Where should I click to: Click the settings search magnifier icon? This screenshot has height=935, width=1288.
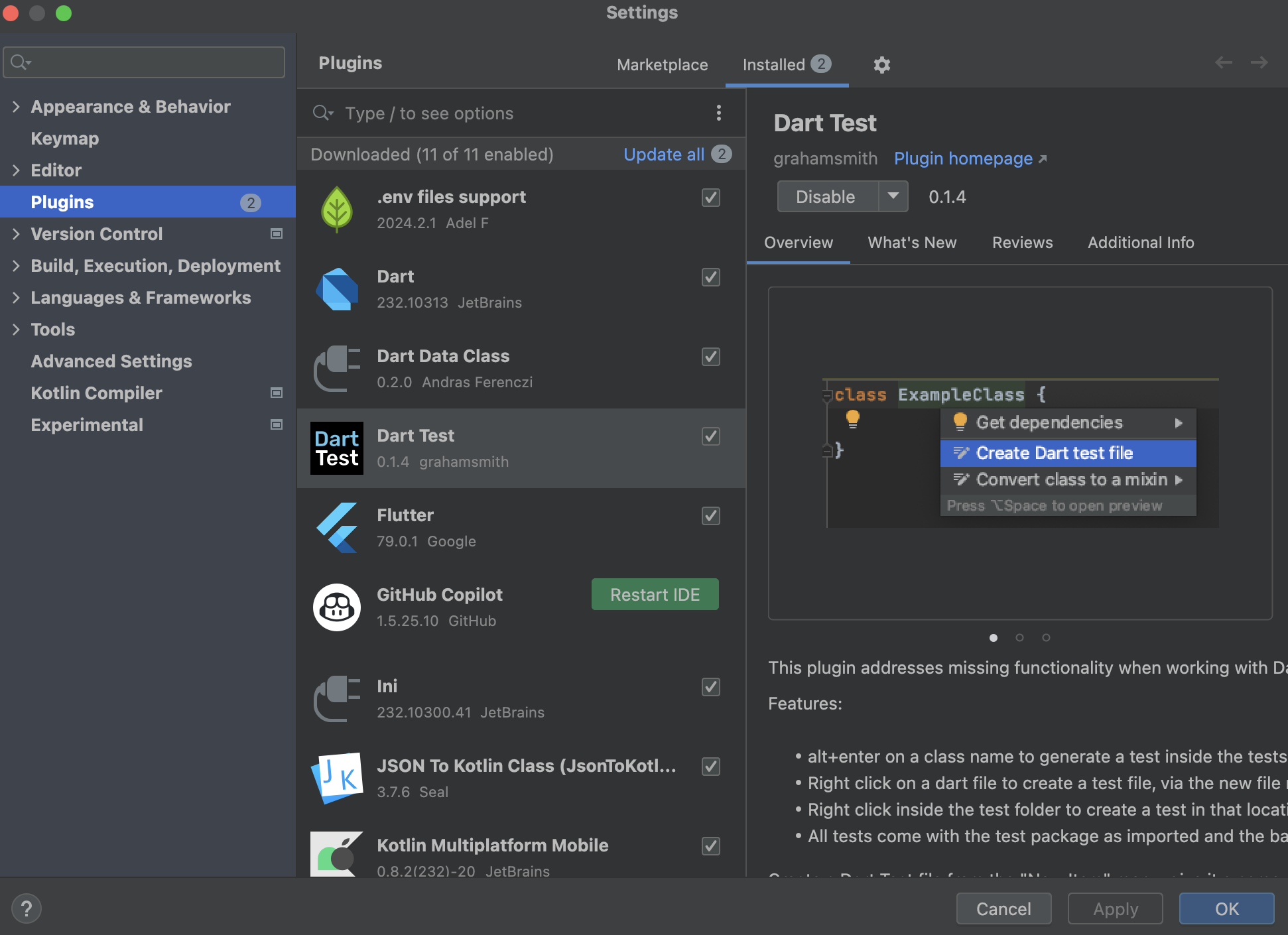tap(21, 62)
